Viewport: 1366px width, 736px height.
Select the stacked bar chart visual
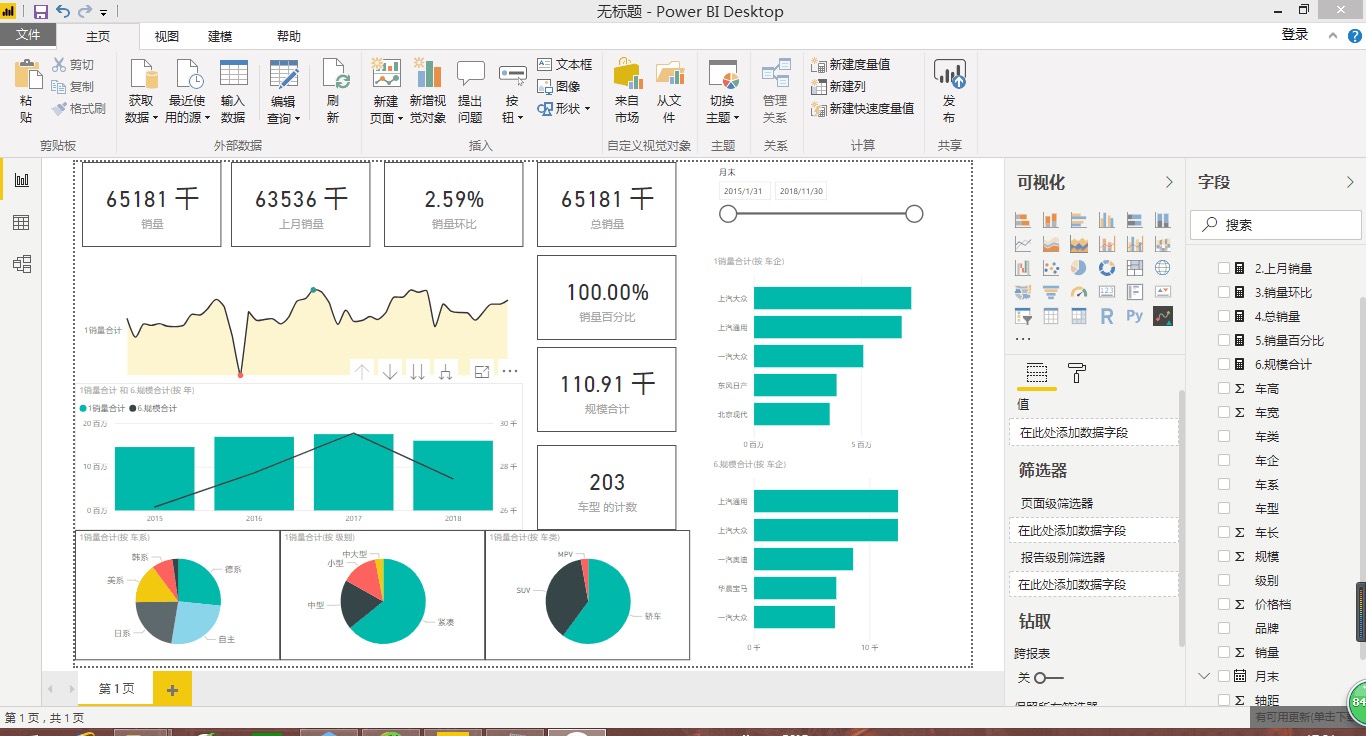1023,220
